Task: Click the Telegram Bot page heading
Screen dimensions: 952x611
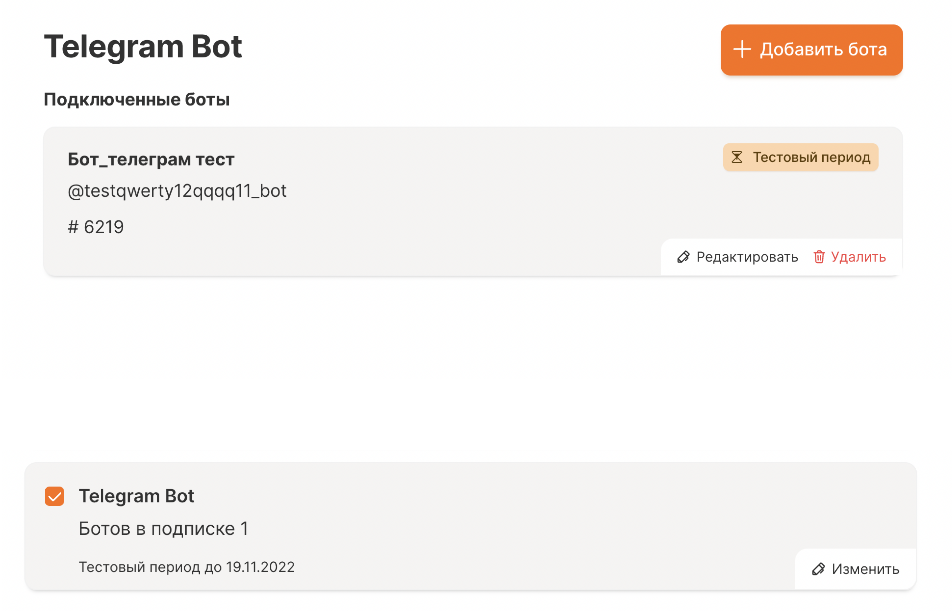Action: (143, 47)
